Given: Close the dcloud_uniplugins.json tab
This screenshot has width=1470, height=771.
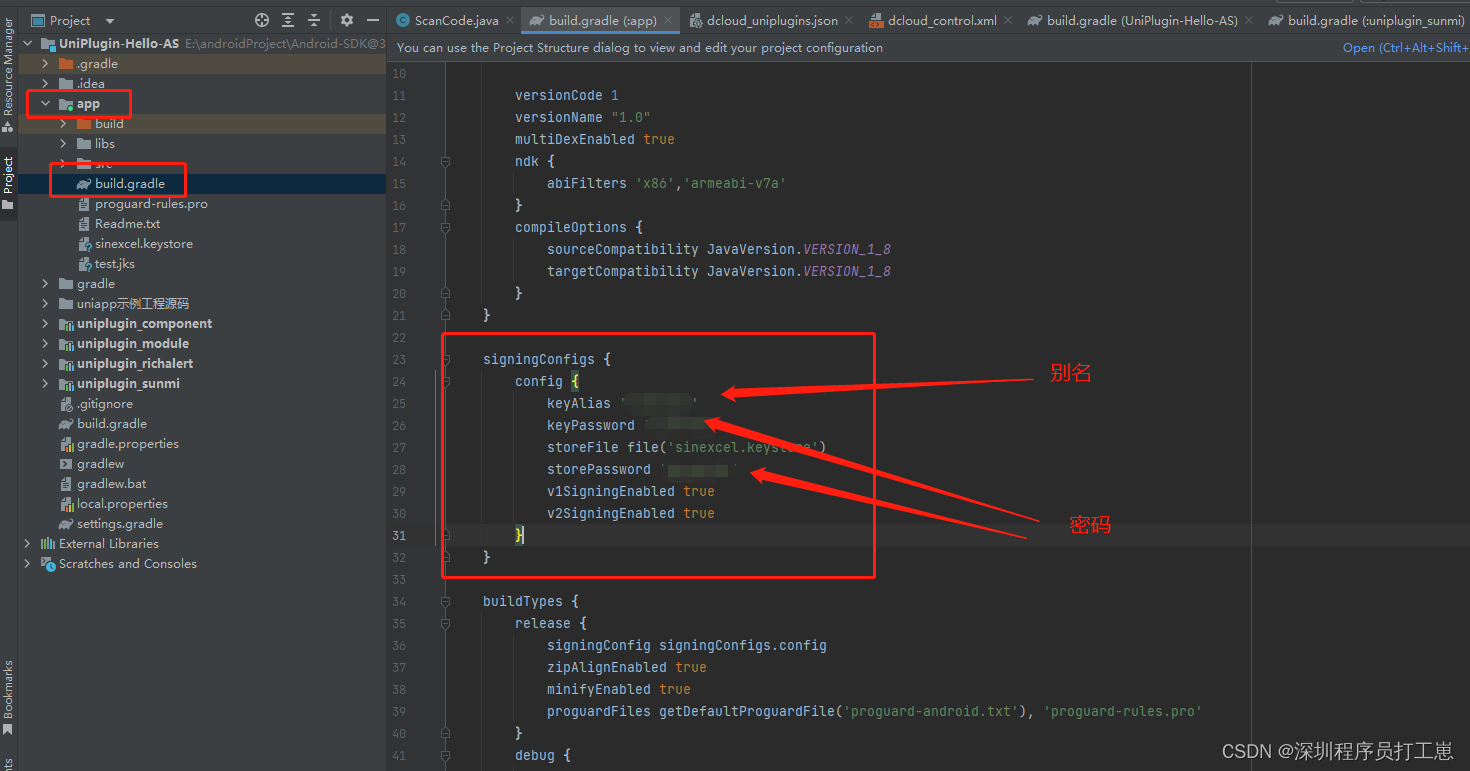Looking at the screenshot, I should (x=849, y=20).
